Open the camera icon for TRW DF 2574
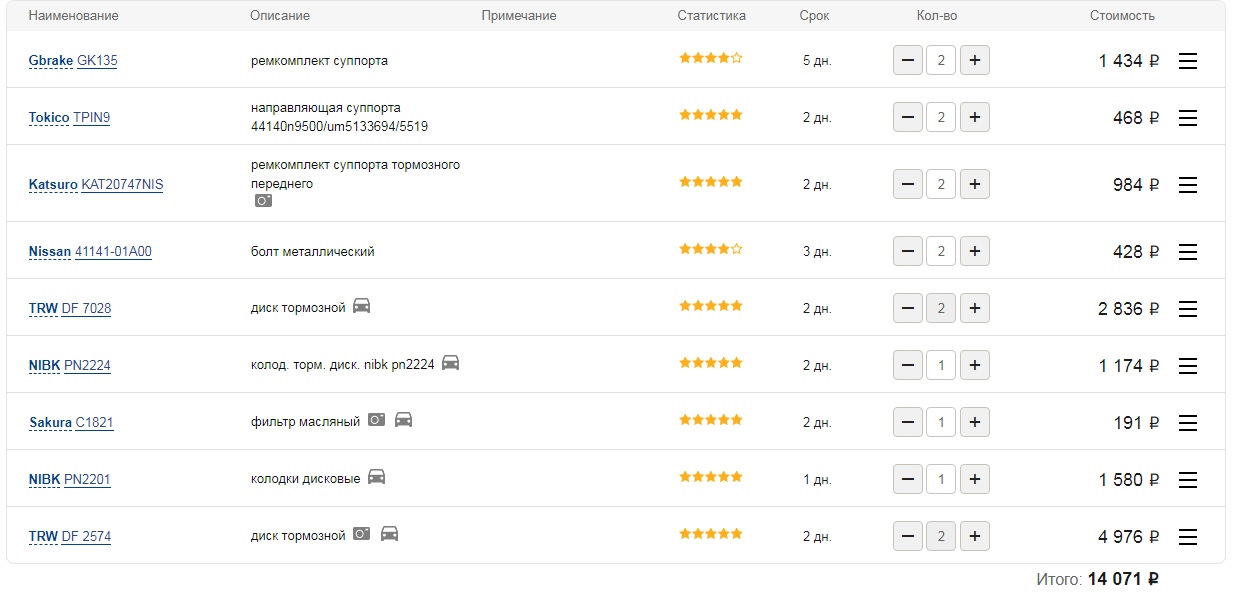Image resolution: width=1242 pixels, height=599 pixels. pos(362,534)
